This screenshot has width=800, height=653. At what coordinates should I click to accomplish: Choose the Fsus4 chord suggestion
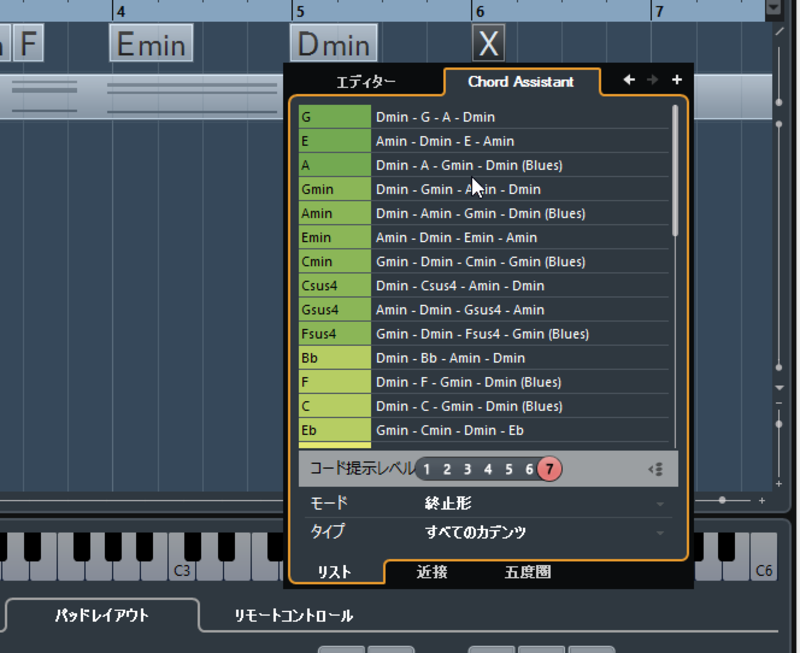pyautogui.click(x=335, y=334)
